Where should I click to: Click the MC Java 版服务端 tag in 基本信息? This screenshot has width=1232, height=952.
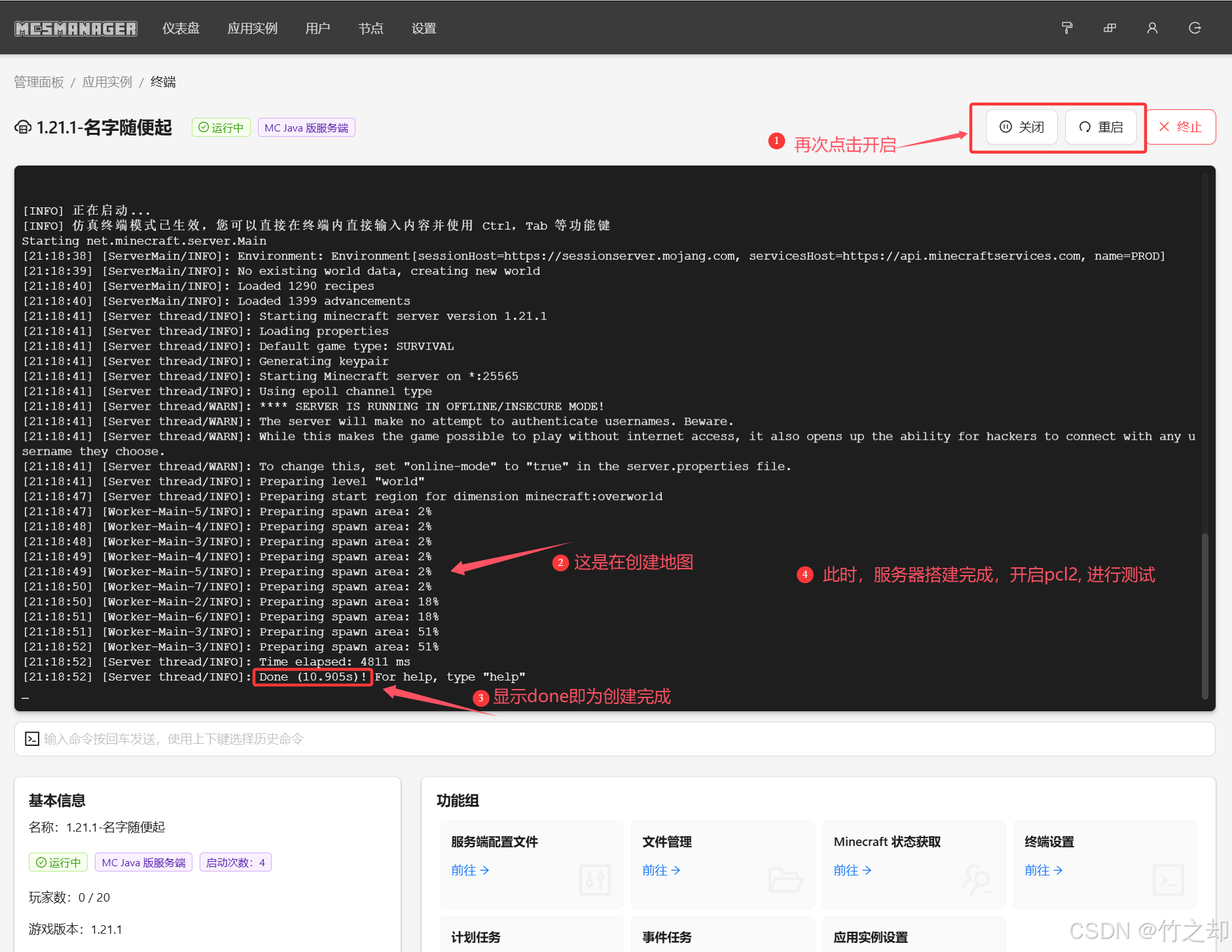click(x=143, y=862)
